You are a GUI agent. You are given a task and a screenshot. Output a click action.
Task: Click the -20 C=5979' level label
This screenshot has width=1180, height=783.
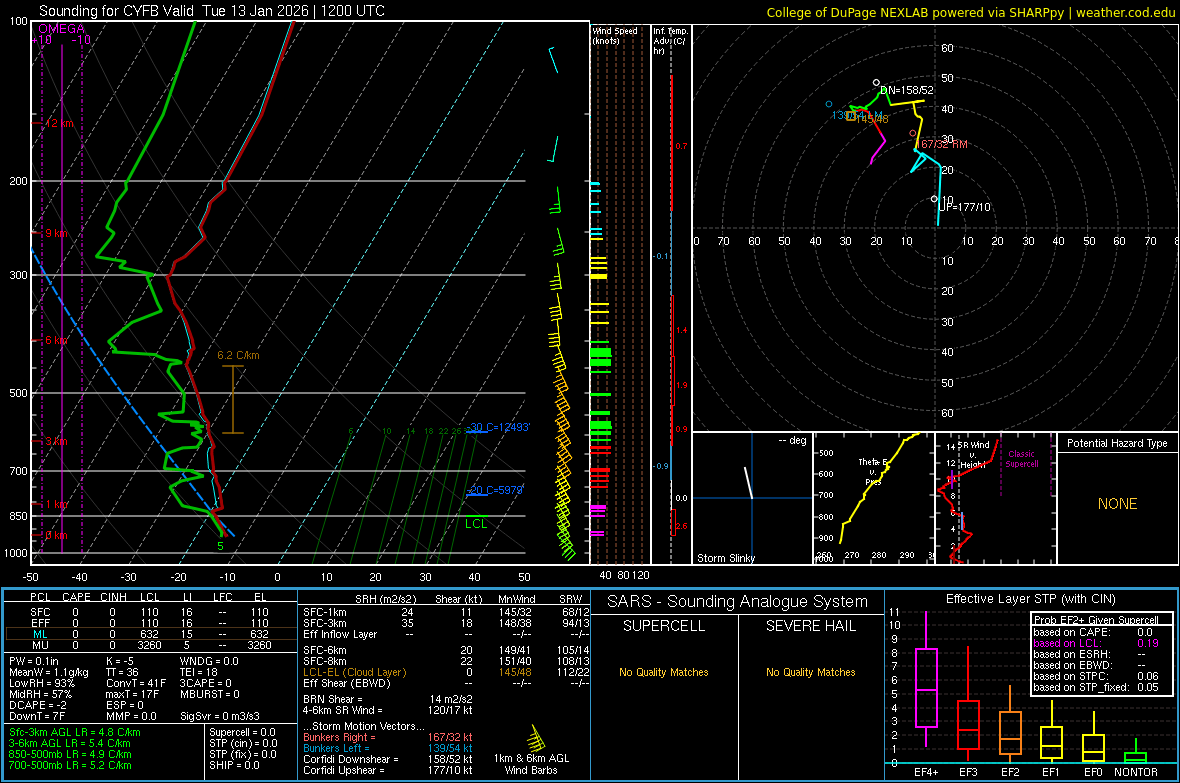495,490
